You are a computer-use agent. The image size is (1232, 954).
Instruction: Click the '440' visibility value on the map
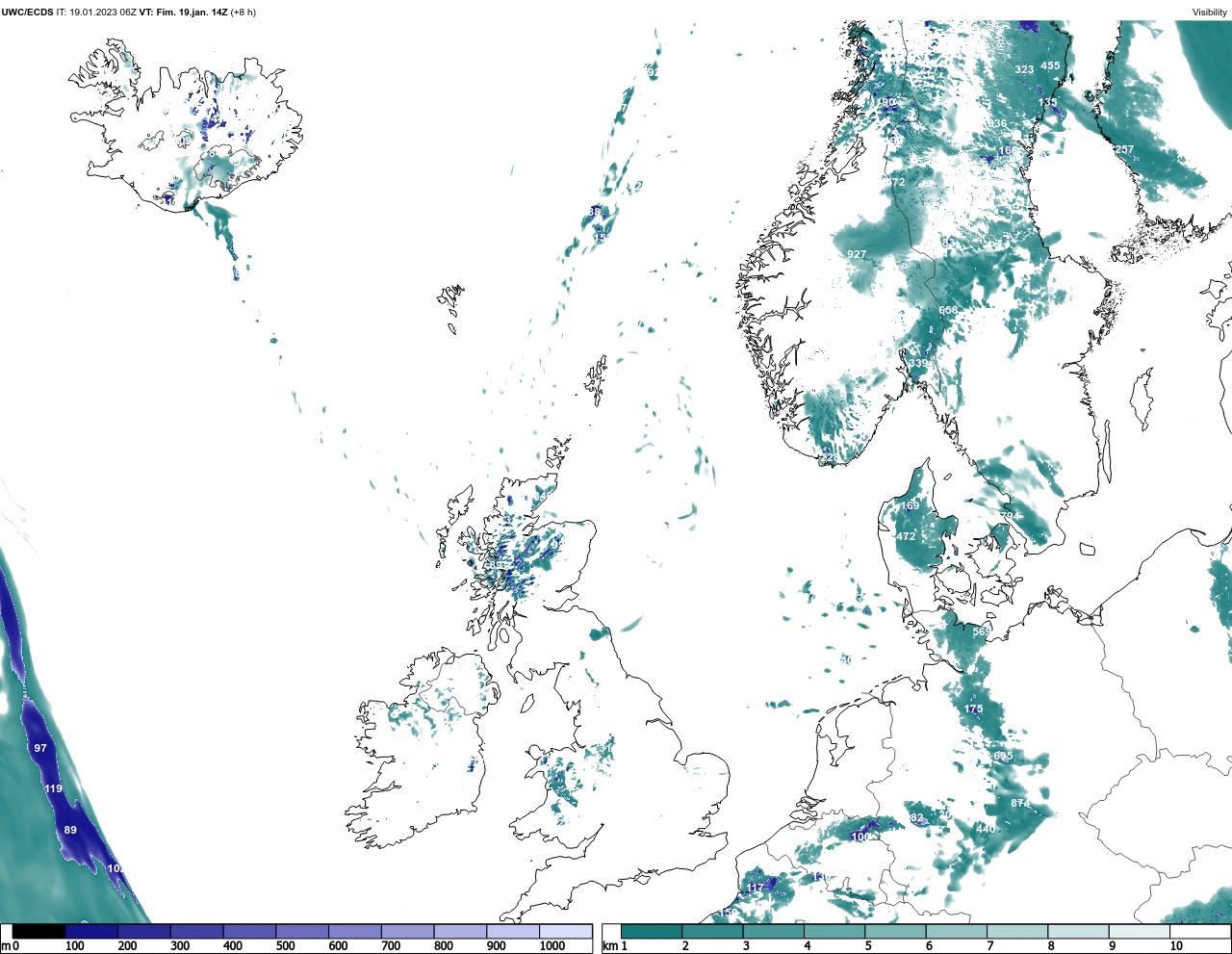986,829
